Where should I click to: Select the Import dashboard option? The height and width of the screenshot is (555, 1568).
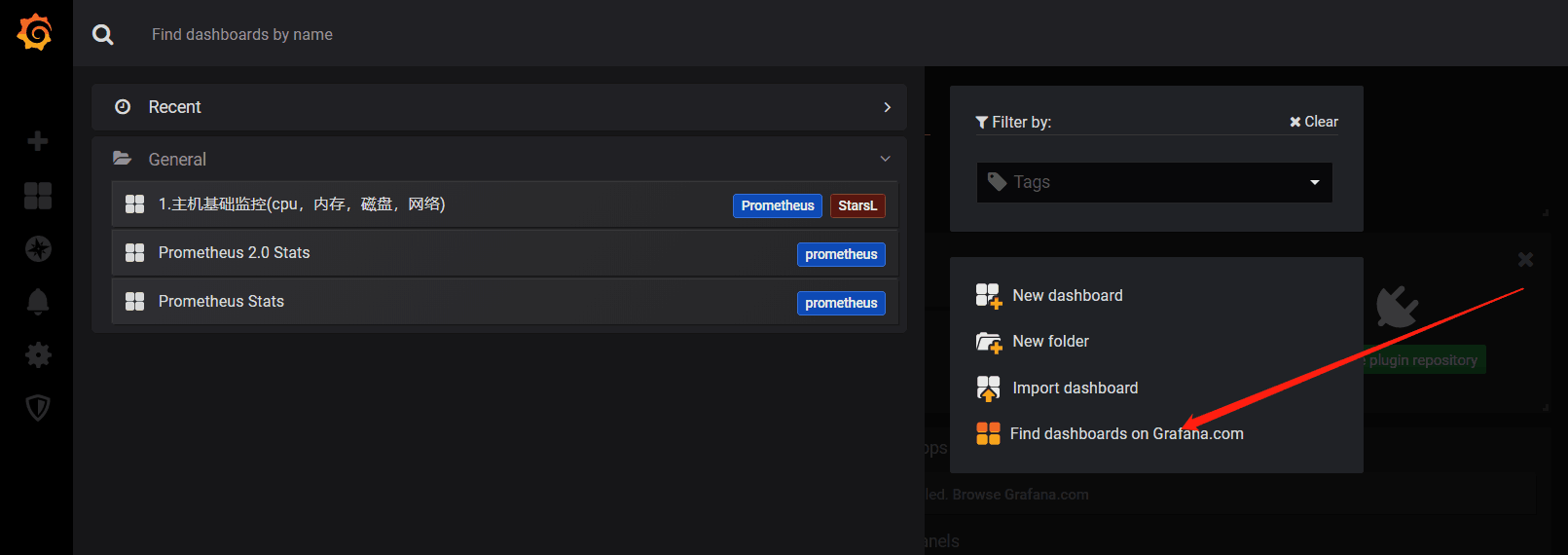tap(1076, 388)
